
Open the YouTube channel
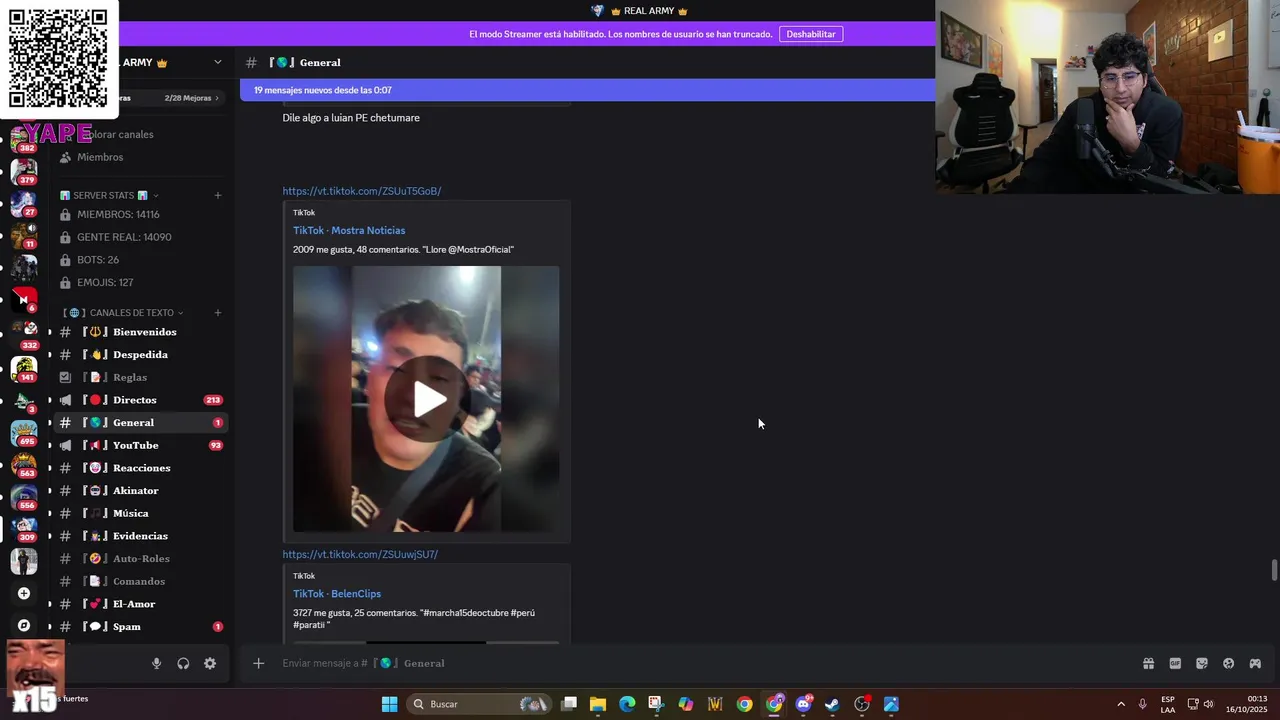tap(140, 445)
